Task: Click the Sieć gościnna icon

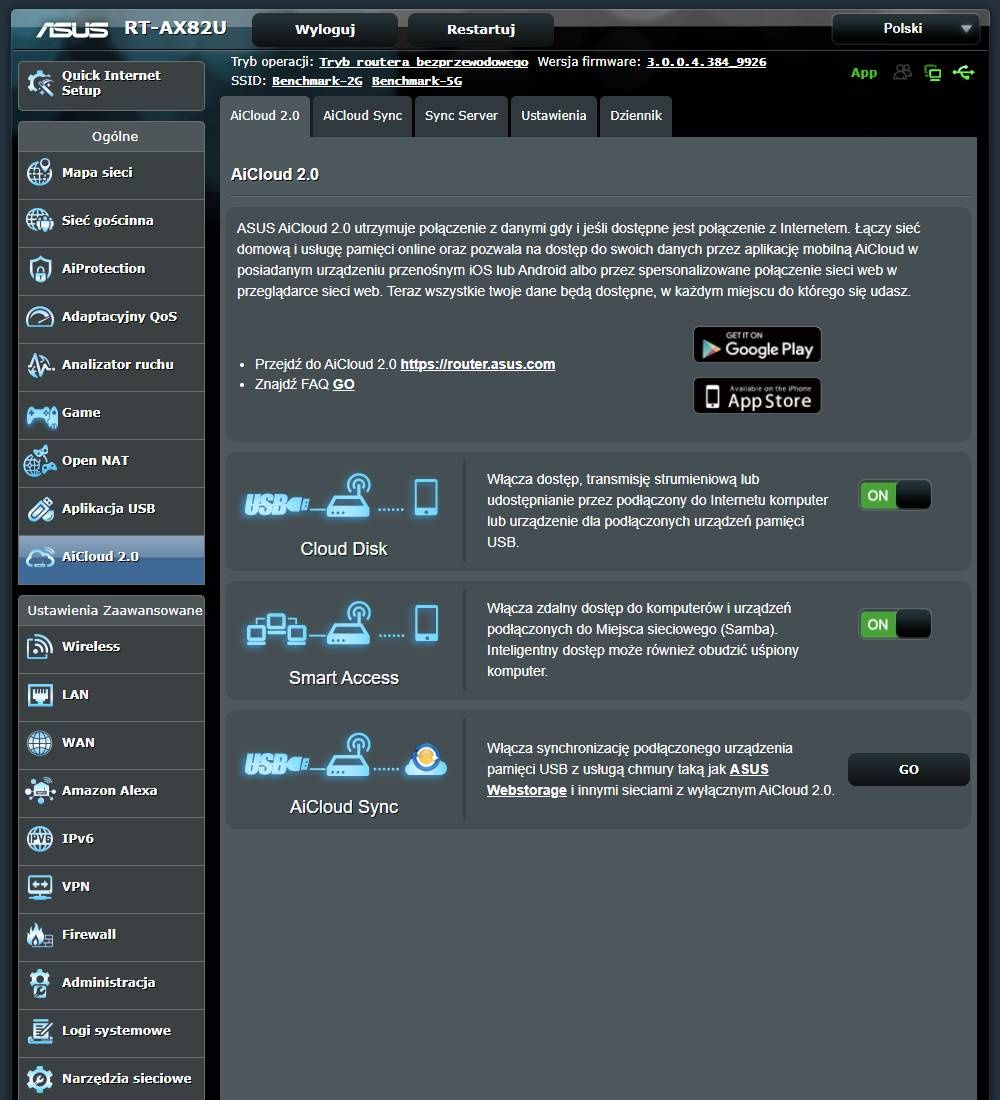Action: [x=39, y=220]
